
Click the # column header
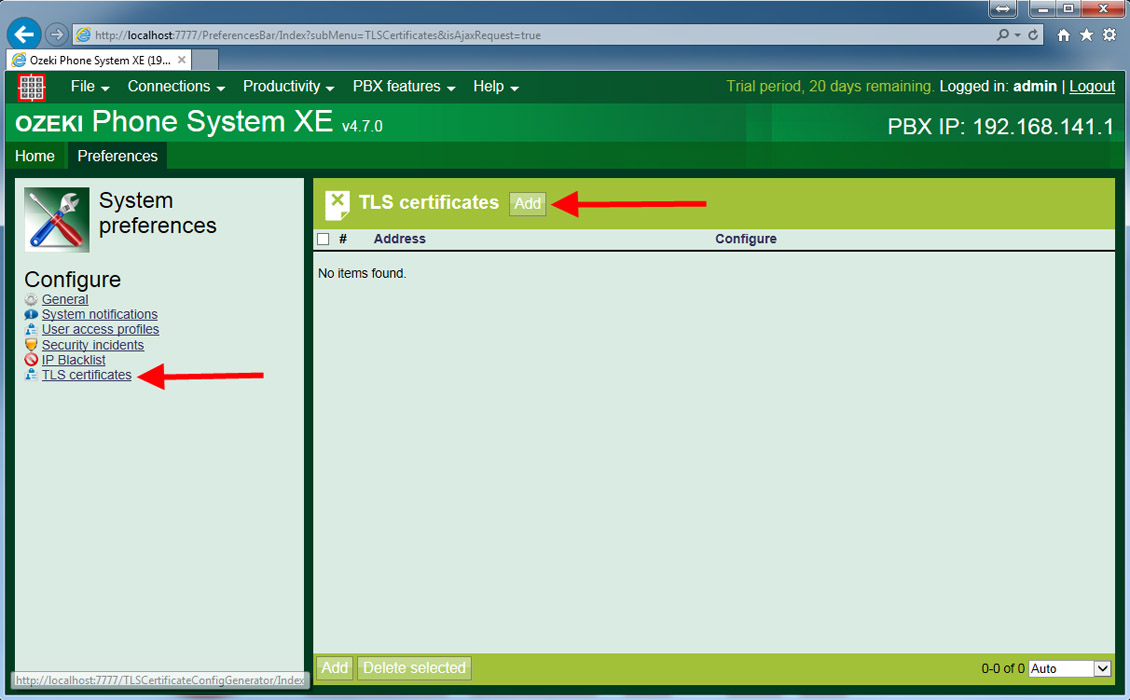click(343, 239)
